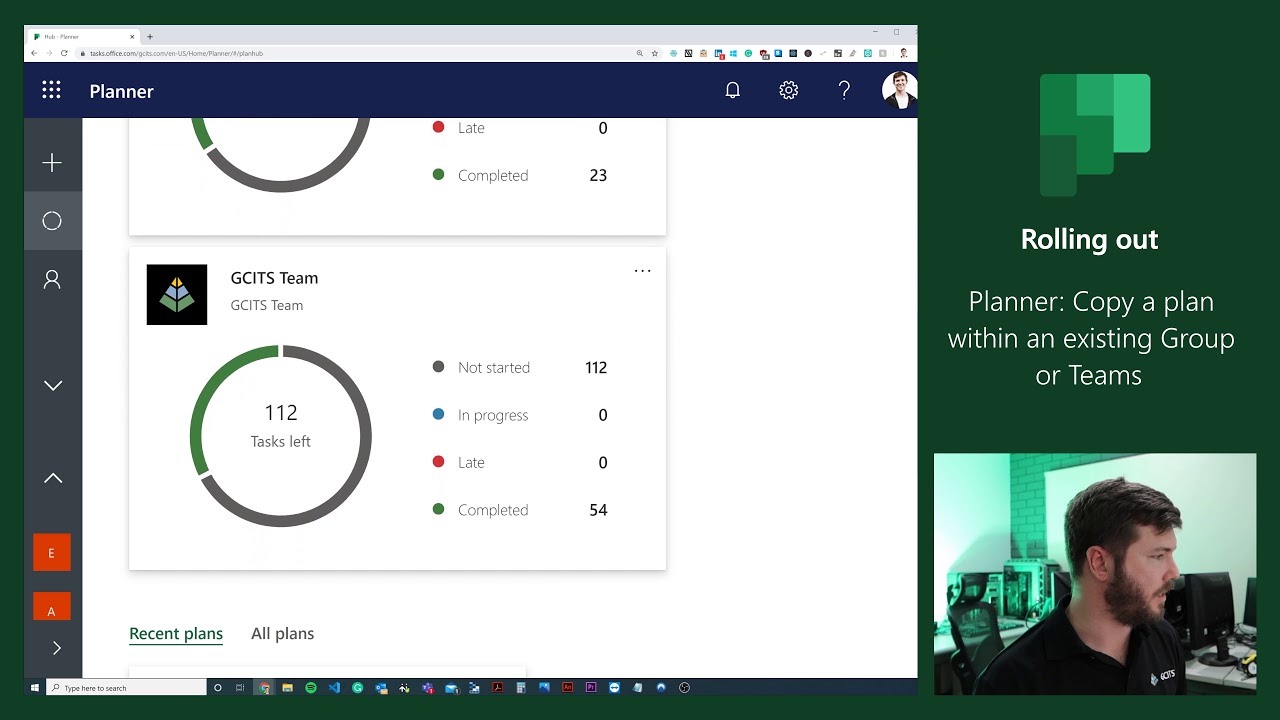The image size is (1280, 720).
Task: Open Adobe Acrobat from the taskbar
Action: pyautogui.click(x=498, y=688)
